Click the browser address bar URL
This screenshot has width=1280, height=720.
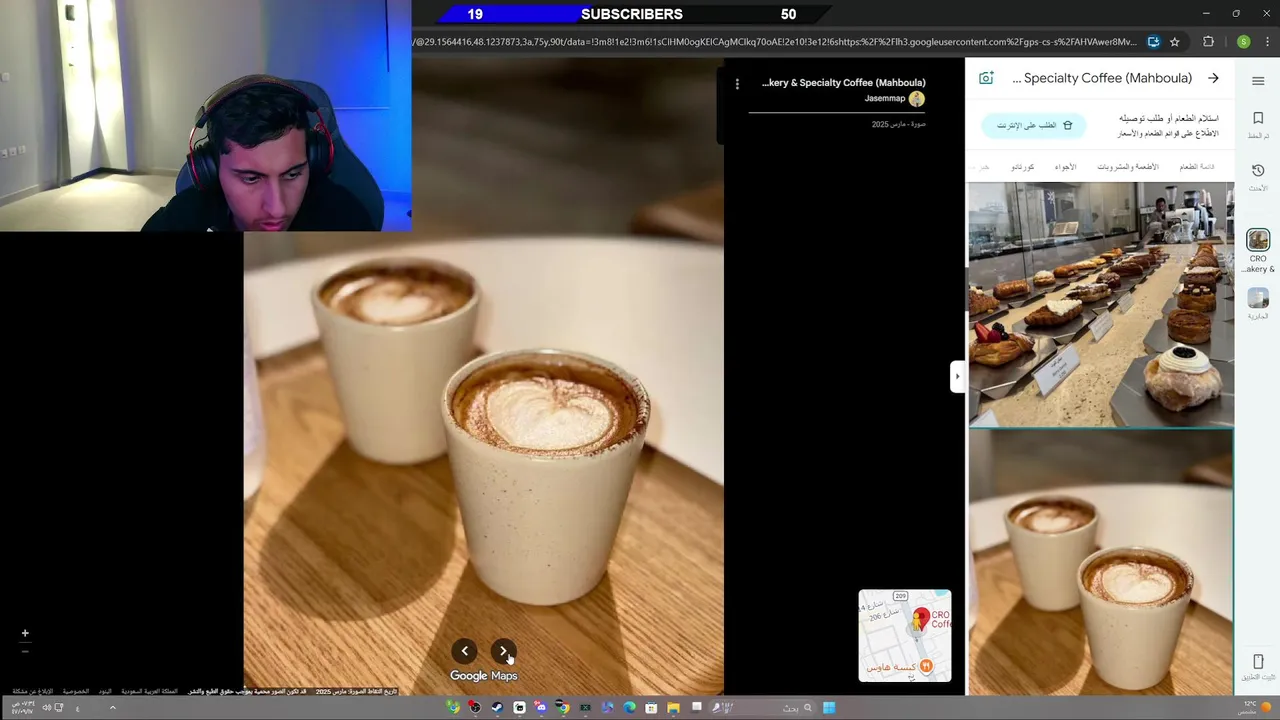(x=775, y=42)
